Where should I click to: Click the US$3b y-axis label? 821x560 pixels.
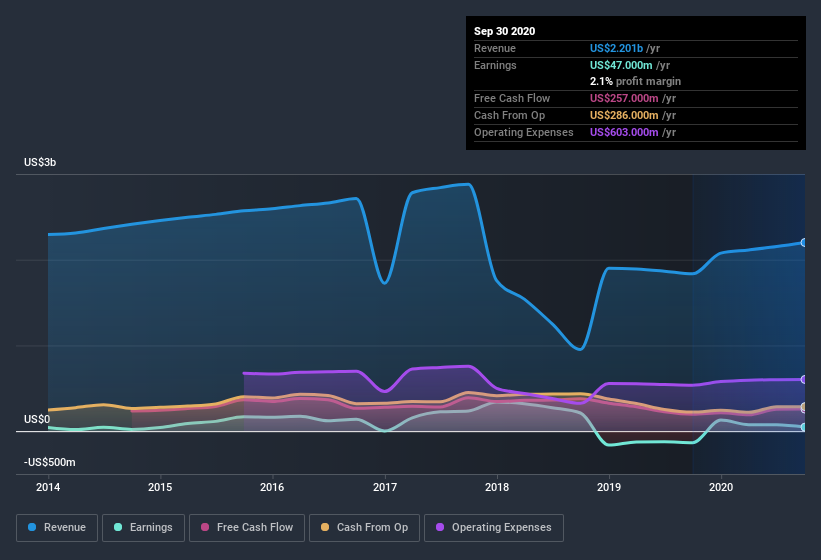40,162
